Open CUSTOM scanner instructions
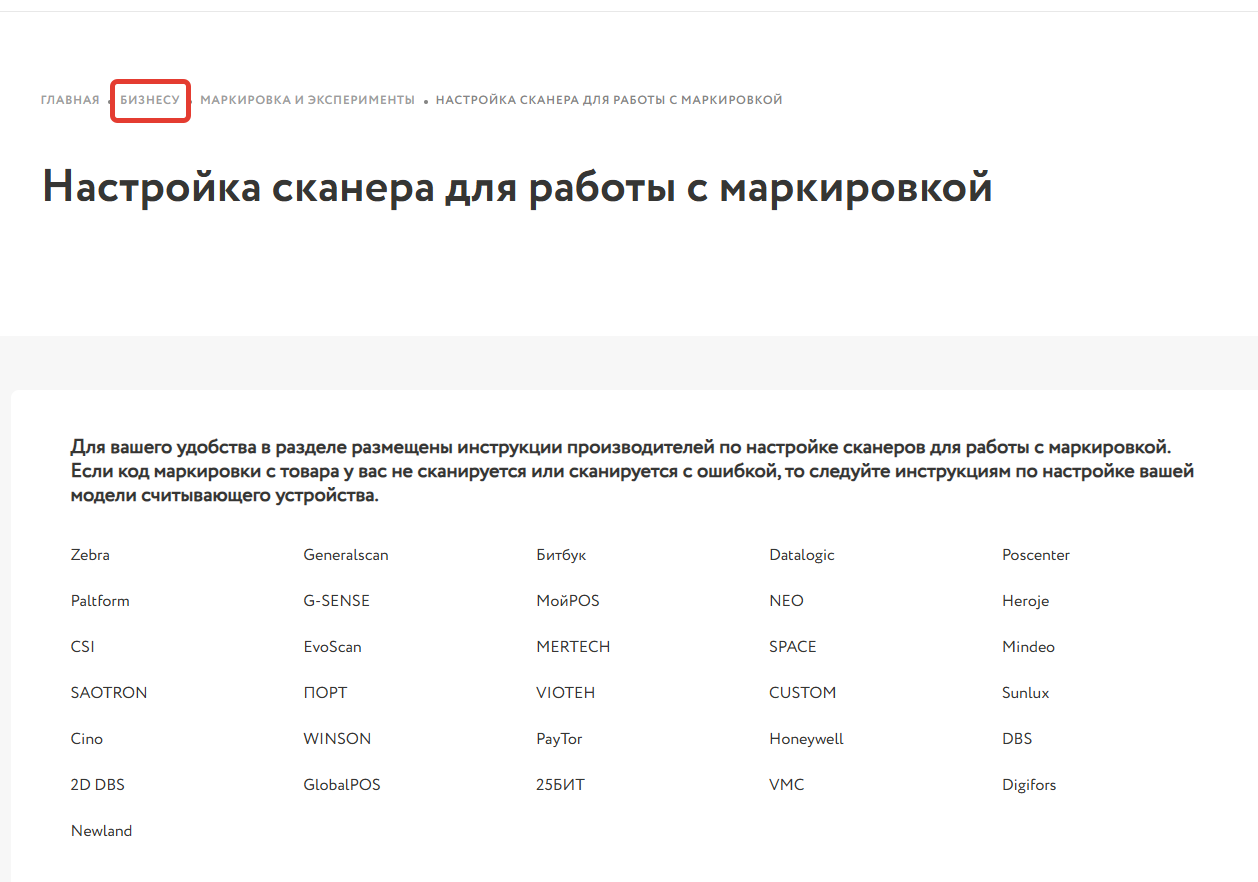 click(x=803, y=693)
